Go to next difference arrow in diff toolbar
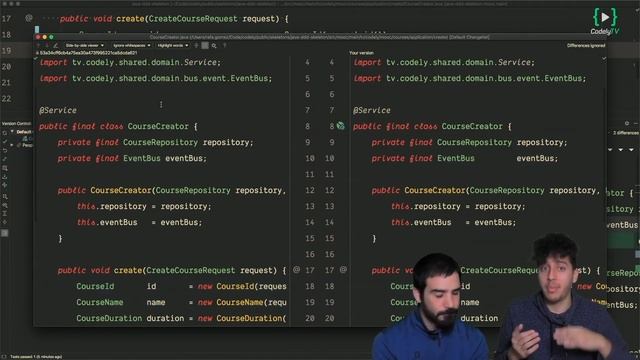Viewport: 640px width, 360px height. point(47,45)
